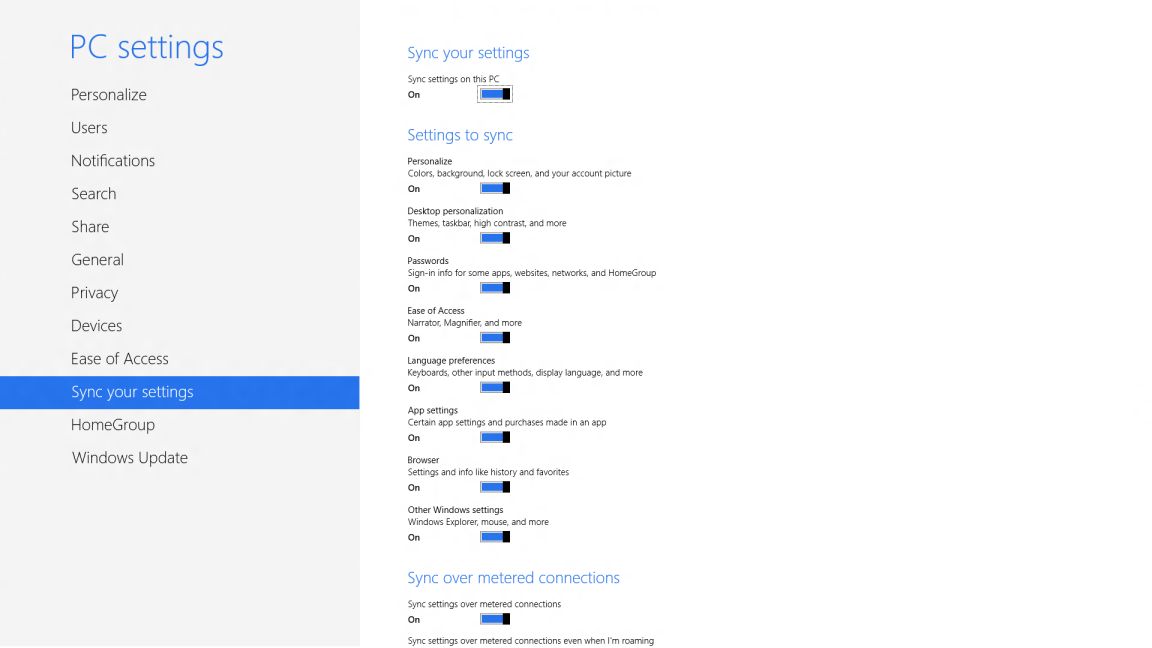Screen dimensions: 1152x648
Task: Open the Privacy settings page
Action: pyautogui.click(x=94, y=292)
